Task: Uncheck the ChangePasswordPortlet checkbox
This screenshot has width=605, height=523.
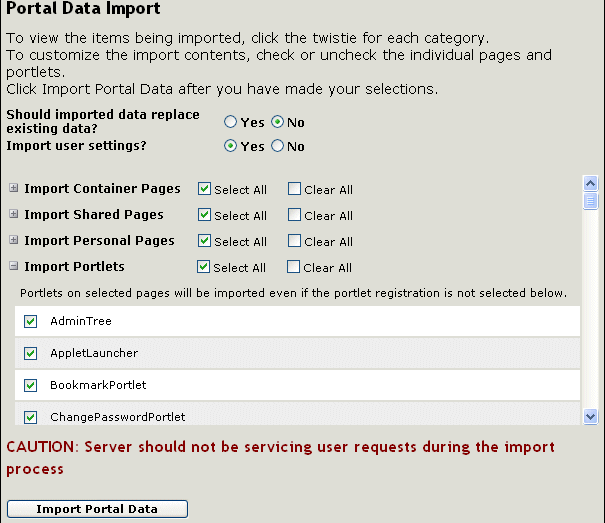Action: click(30, 417)
